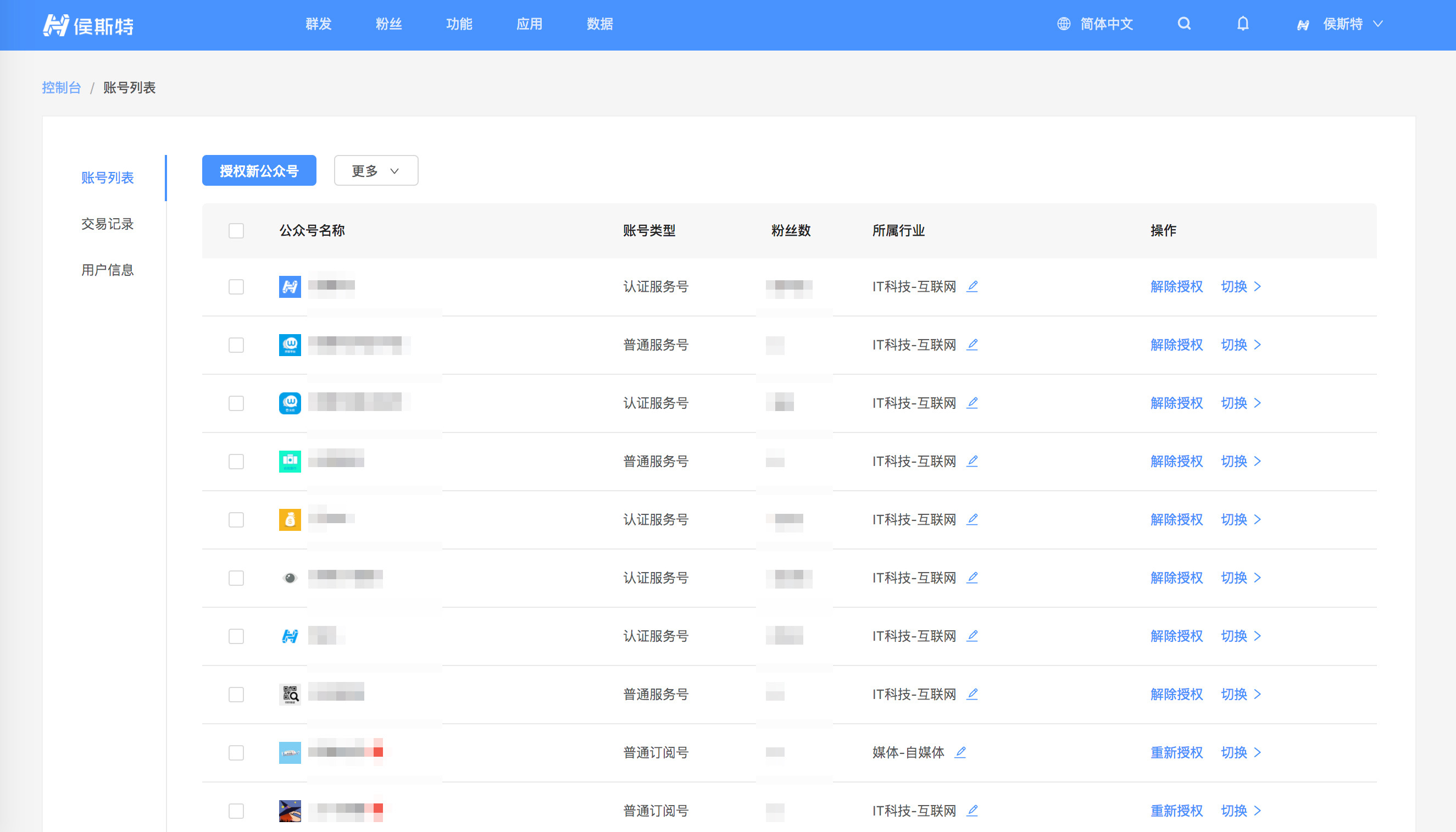Open the 粉丝 top menu
Image resolution: width=1456 pixels, height=832 pixels.
(388, 24)
